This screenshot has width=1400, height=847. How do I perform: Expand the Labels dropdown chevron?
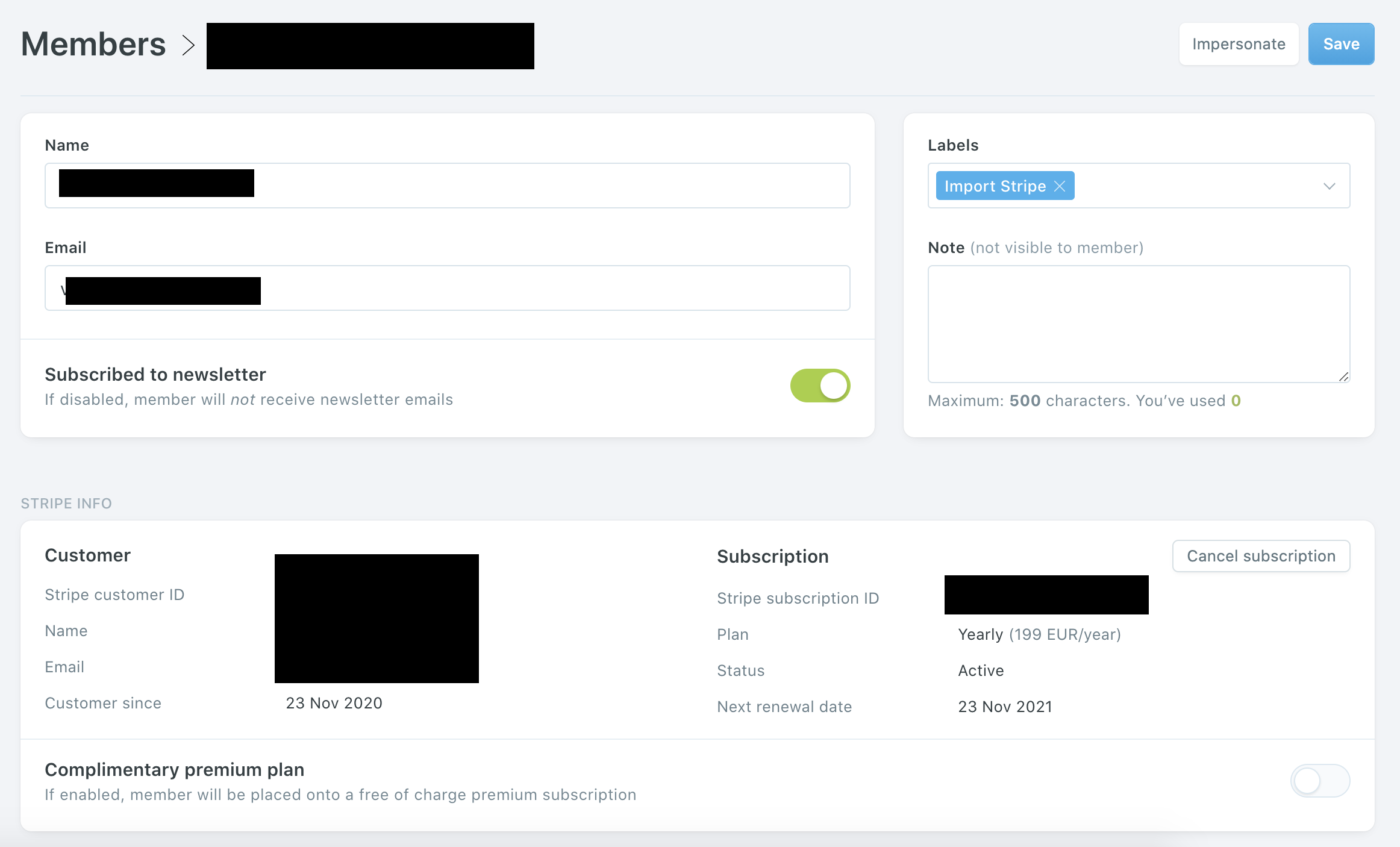(x=1329, y=186)
